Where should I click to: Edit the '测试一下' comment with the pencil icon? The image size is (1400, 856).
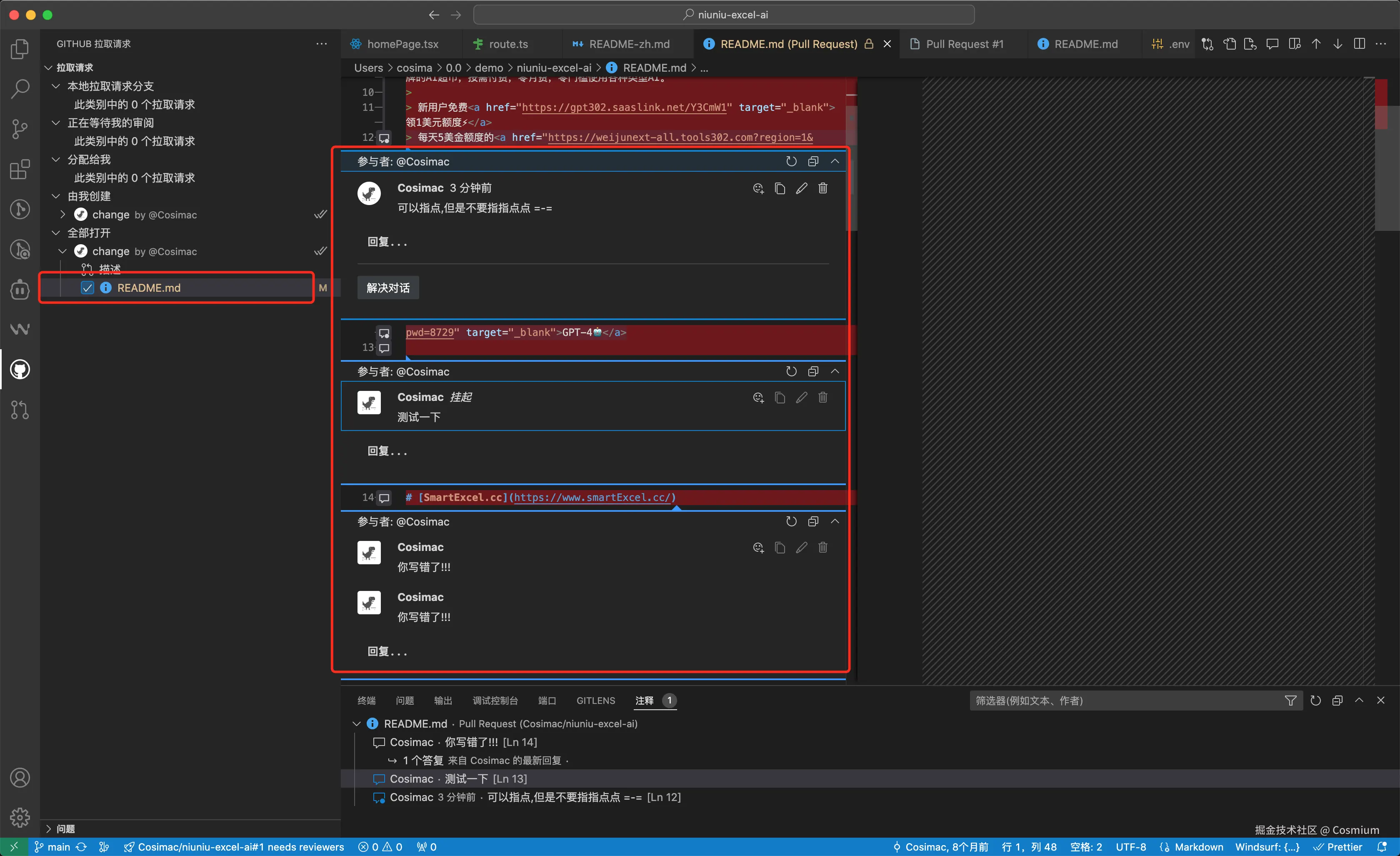[802, 397]
